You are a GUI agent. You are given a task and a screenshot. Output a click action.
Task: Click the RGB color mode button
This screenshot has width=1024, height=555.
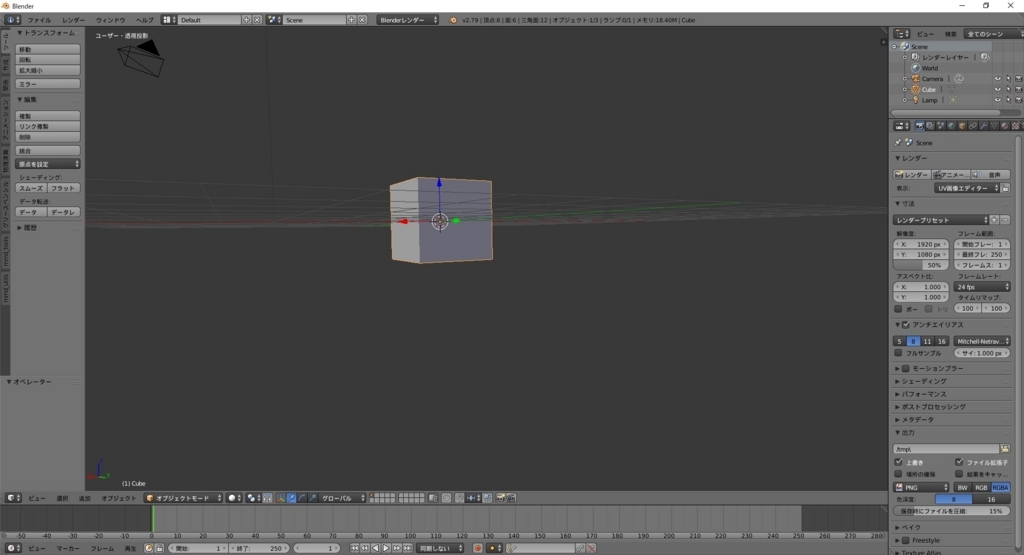tap(981, 487)
